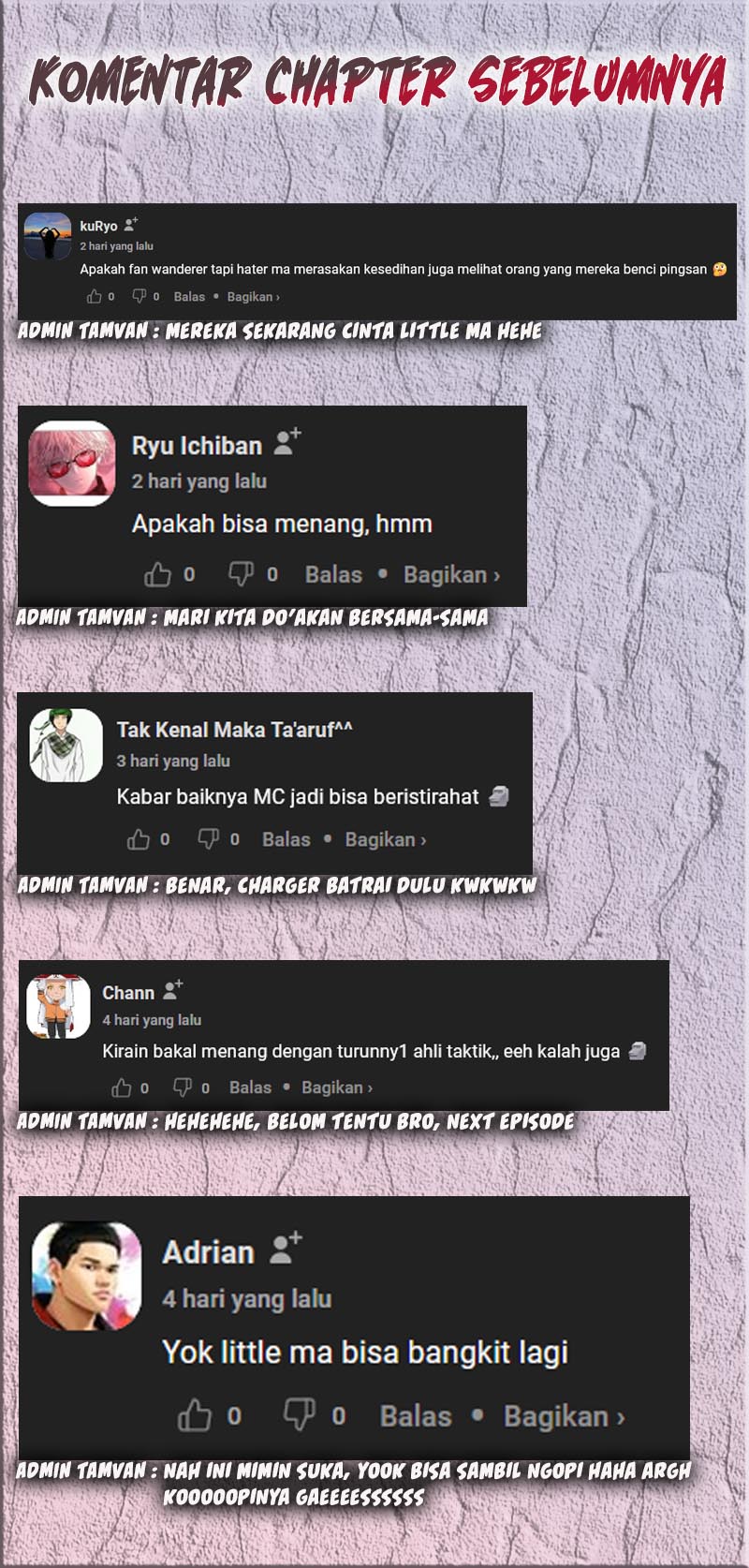Open Ryu Ichiban's profile avatar
The height and width of the screenshot is (1568, 749).
[x=72, y=464]
